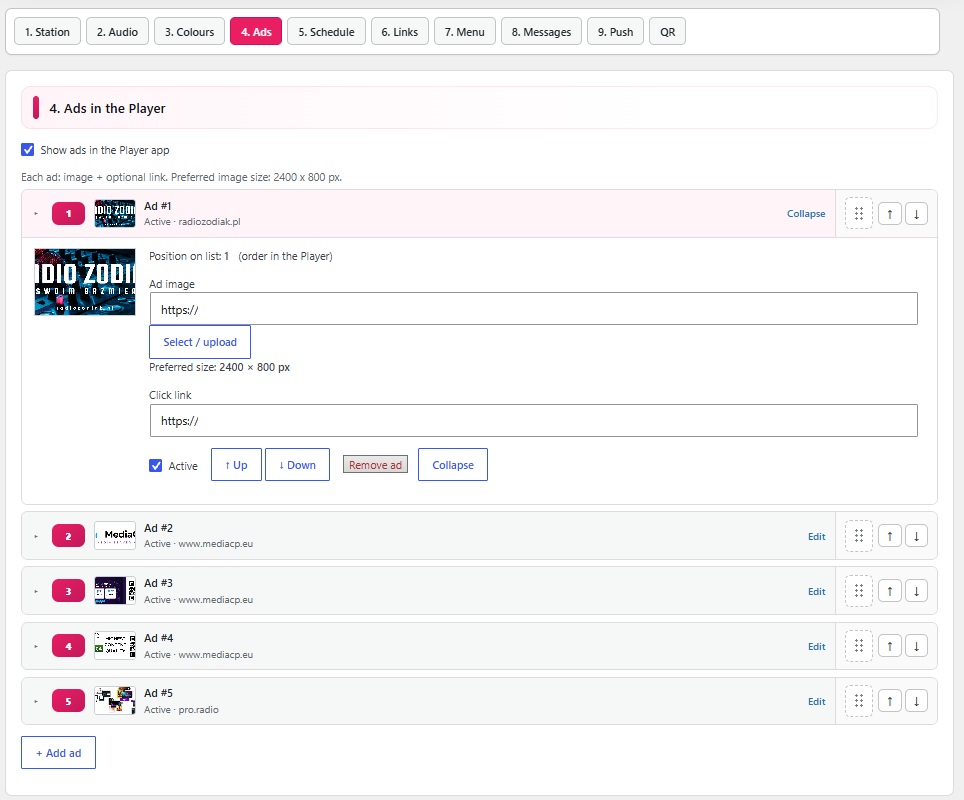964x800 pixels.
Task: Open the 5. Schedule tab
Action: (x=326, y=31)
